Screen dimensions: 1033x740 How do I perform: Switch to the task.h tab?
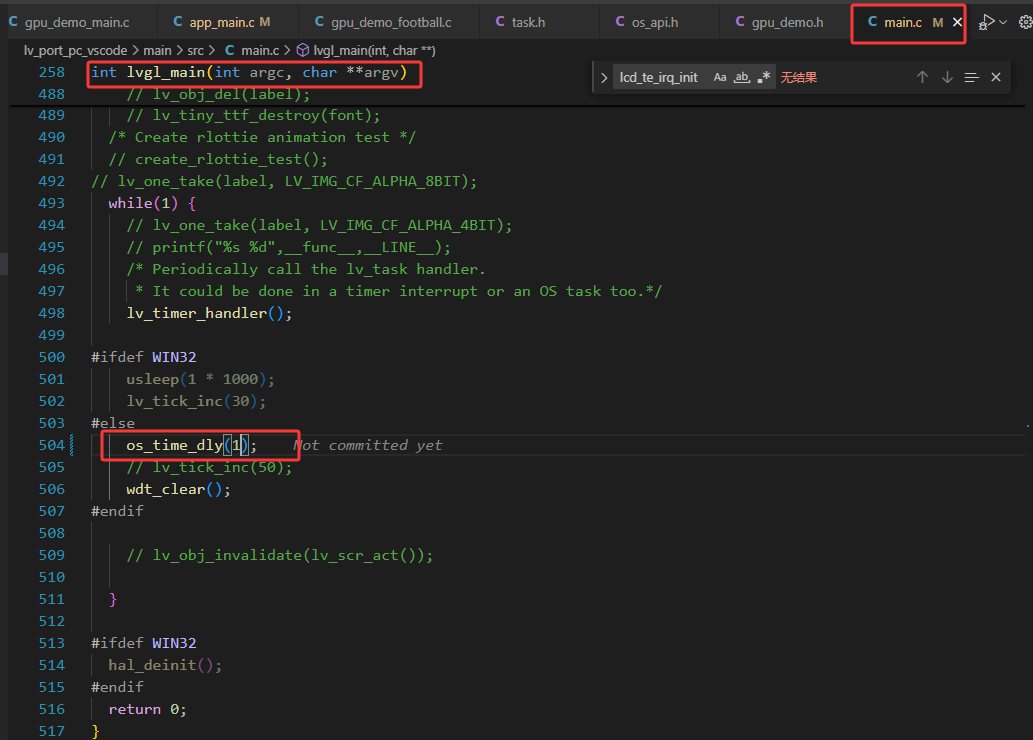click(x=520, y=22)
